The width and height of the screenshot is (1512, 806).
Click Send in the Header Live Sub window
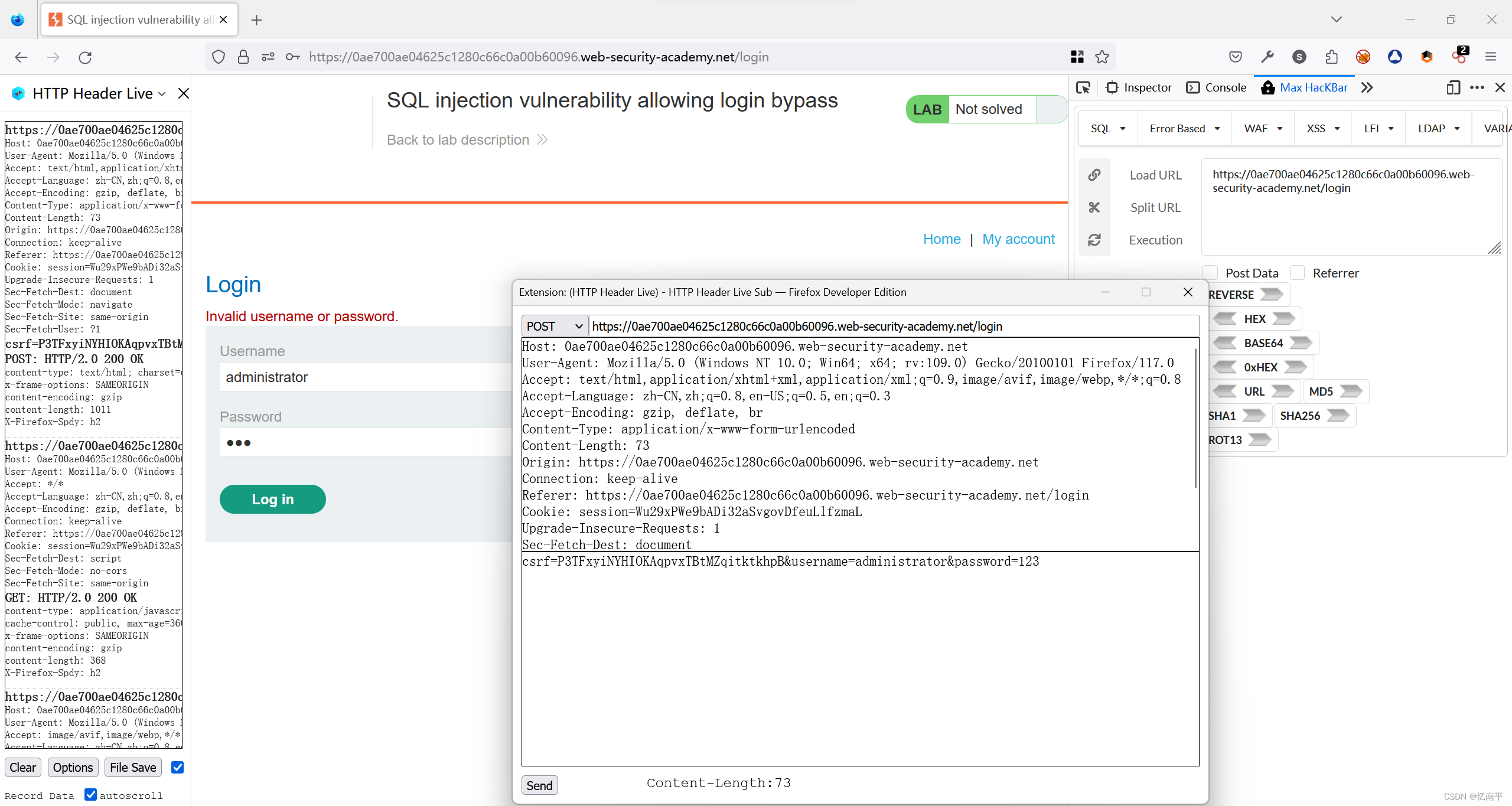click(539, 785)
